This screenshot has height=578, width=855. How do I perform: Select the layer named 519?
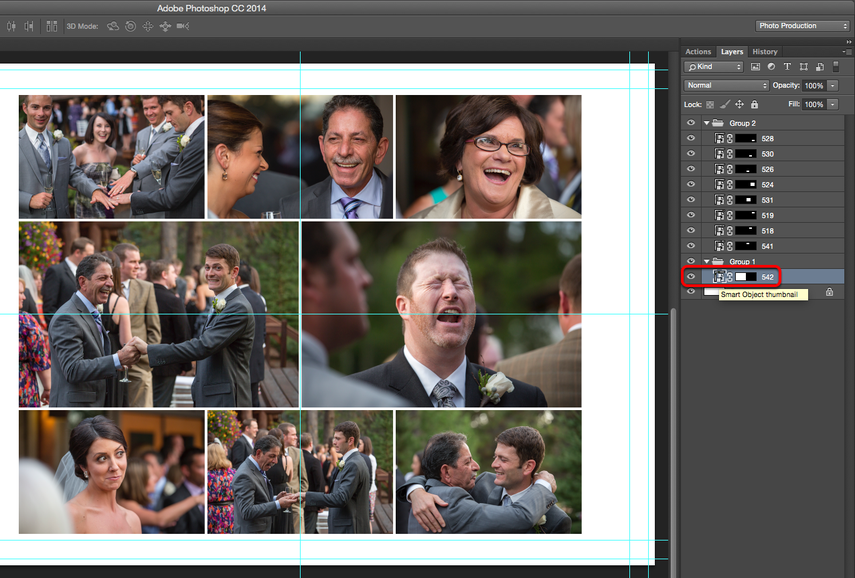(768, 215)
